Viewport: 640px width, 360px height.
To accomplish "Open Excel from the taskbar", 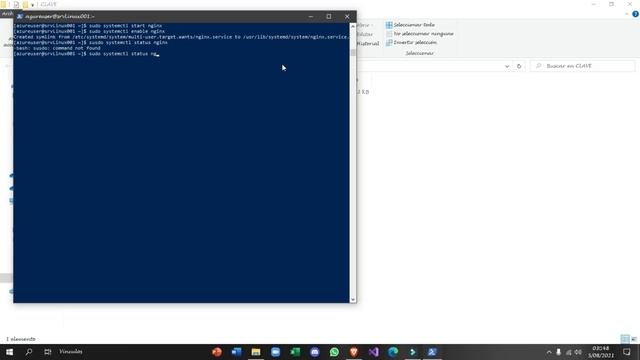I will point(295,352).
